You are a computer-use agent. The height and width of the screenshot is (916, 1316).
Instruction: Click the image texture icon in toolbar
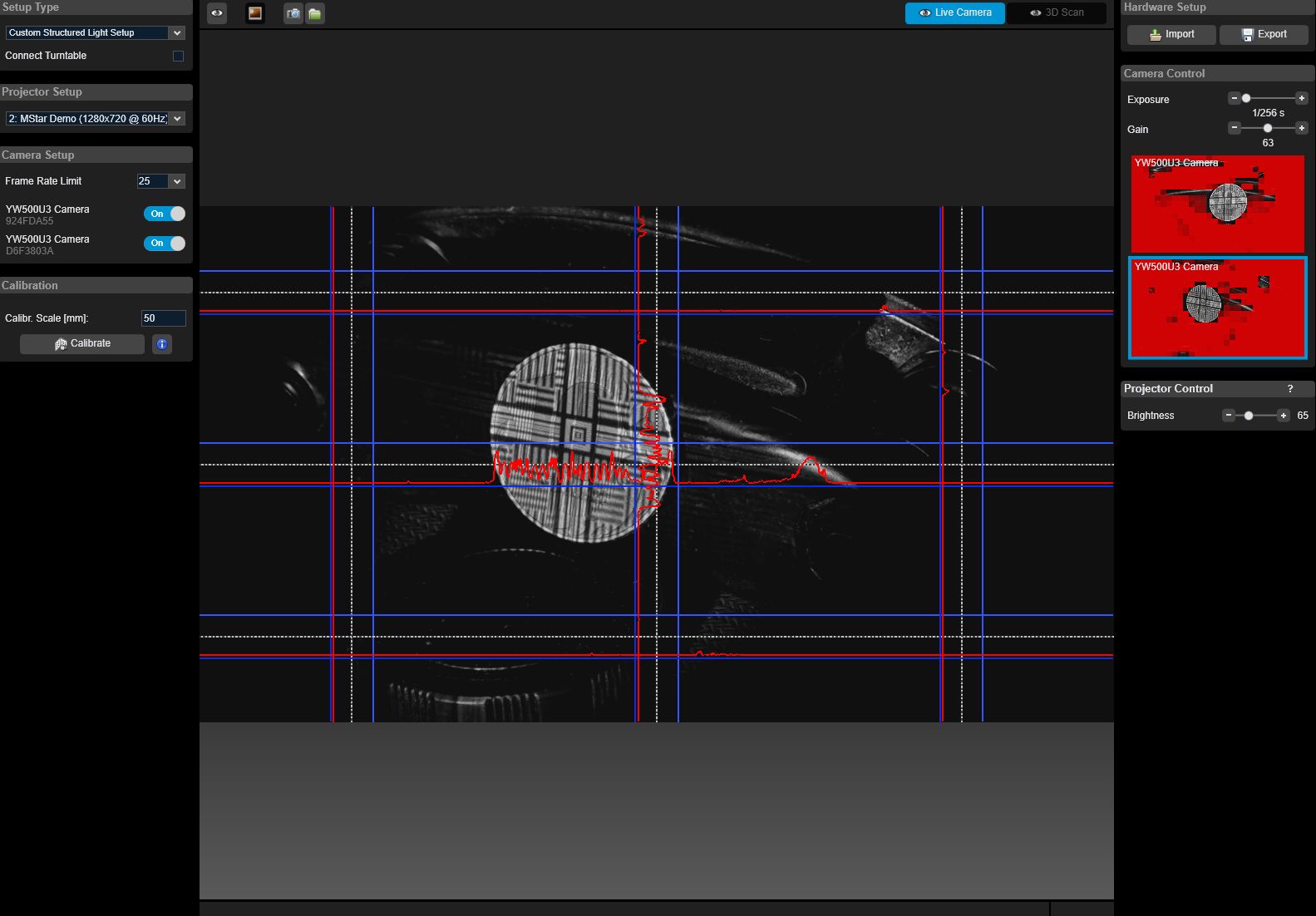click(255, 13)
